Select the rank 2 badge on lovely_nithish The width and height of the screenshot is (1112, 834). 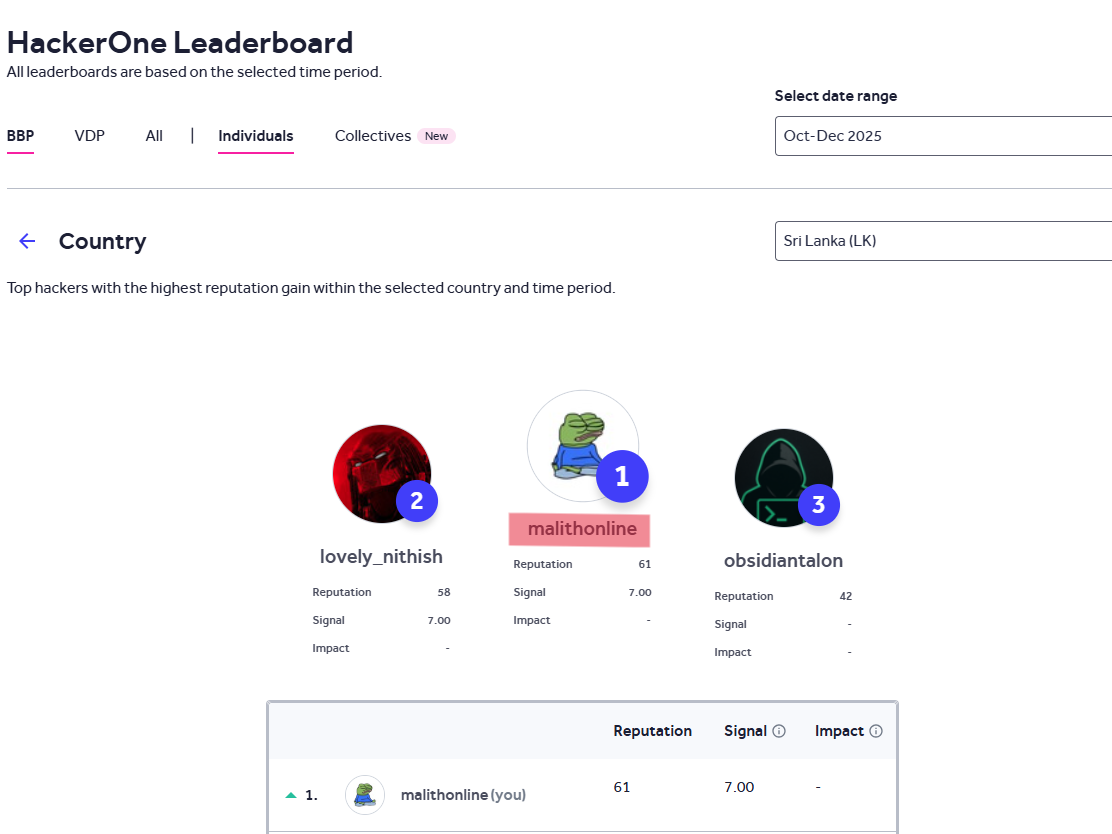pyautogui.click(x=417, y=500)
